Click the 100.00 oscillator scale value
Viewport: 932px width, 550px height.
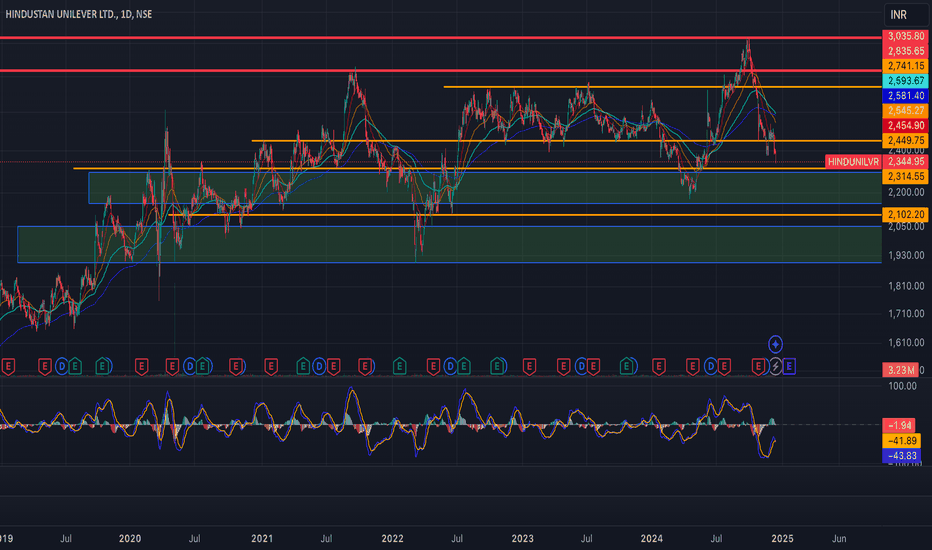(x=902, y=386)
